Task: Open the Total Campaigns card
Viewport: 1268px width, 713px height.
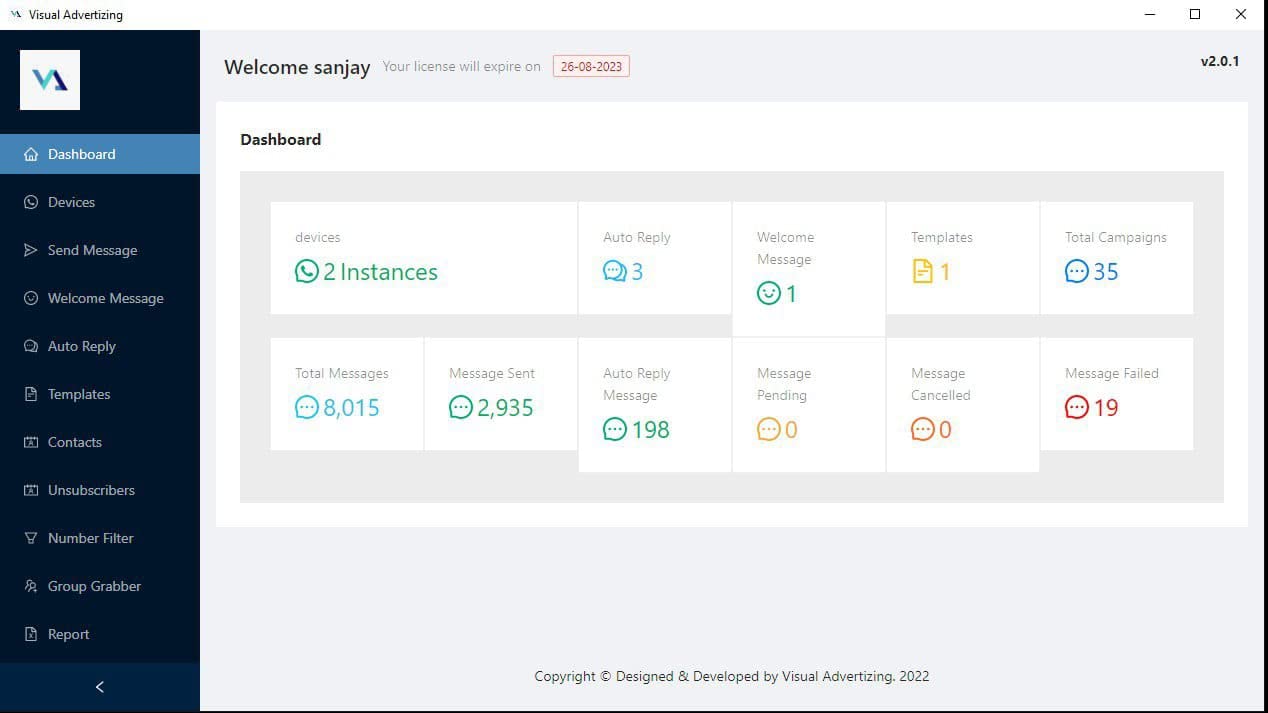Action: (x=1116, y=258)
